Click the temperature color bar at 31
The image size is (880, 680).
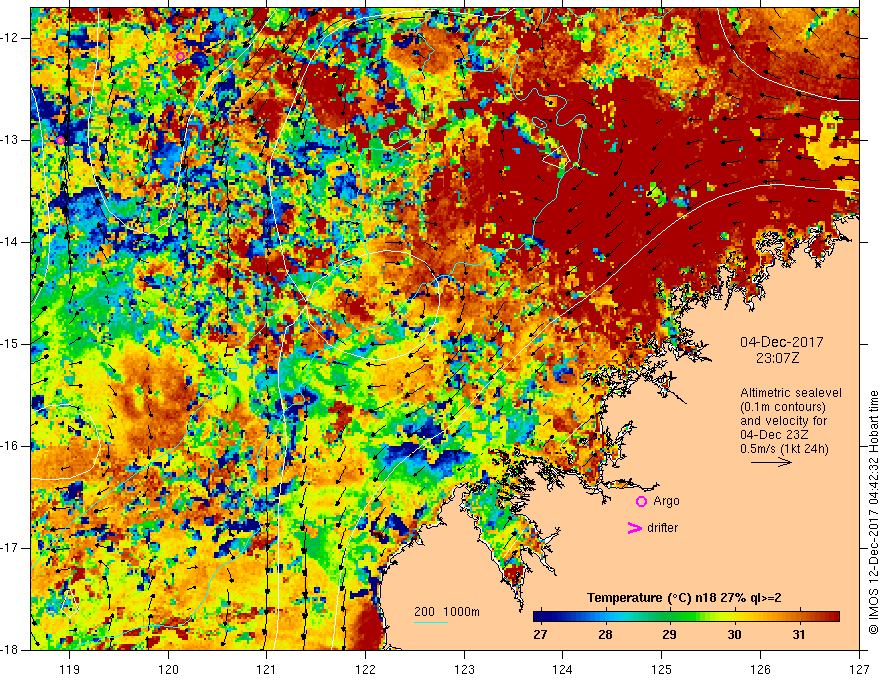click(x=799, y=617)
